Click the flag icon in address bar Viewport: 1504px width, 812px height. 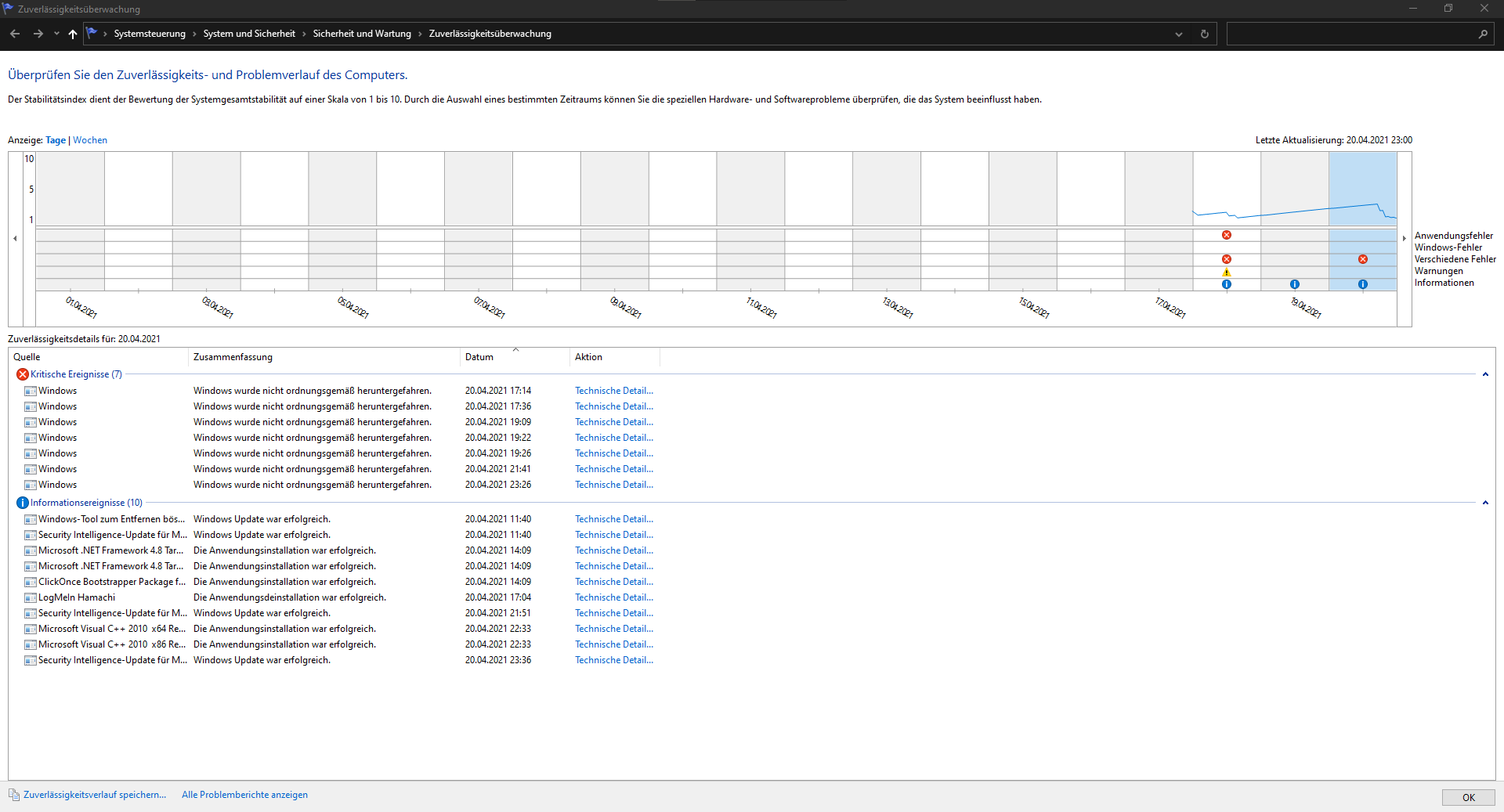point(92,34)
